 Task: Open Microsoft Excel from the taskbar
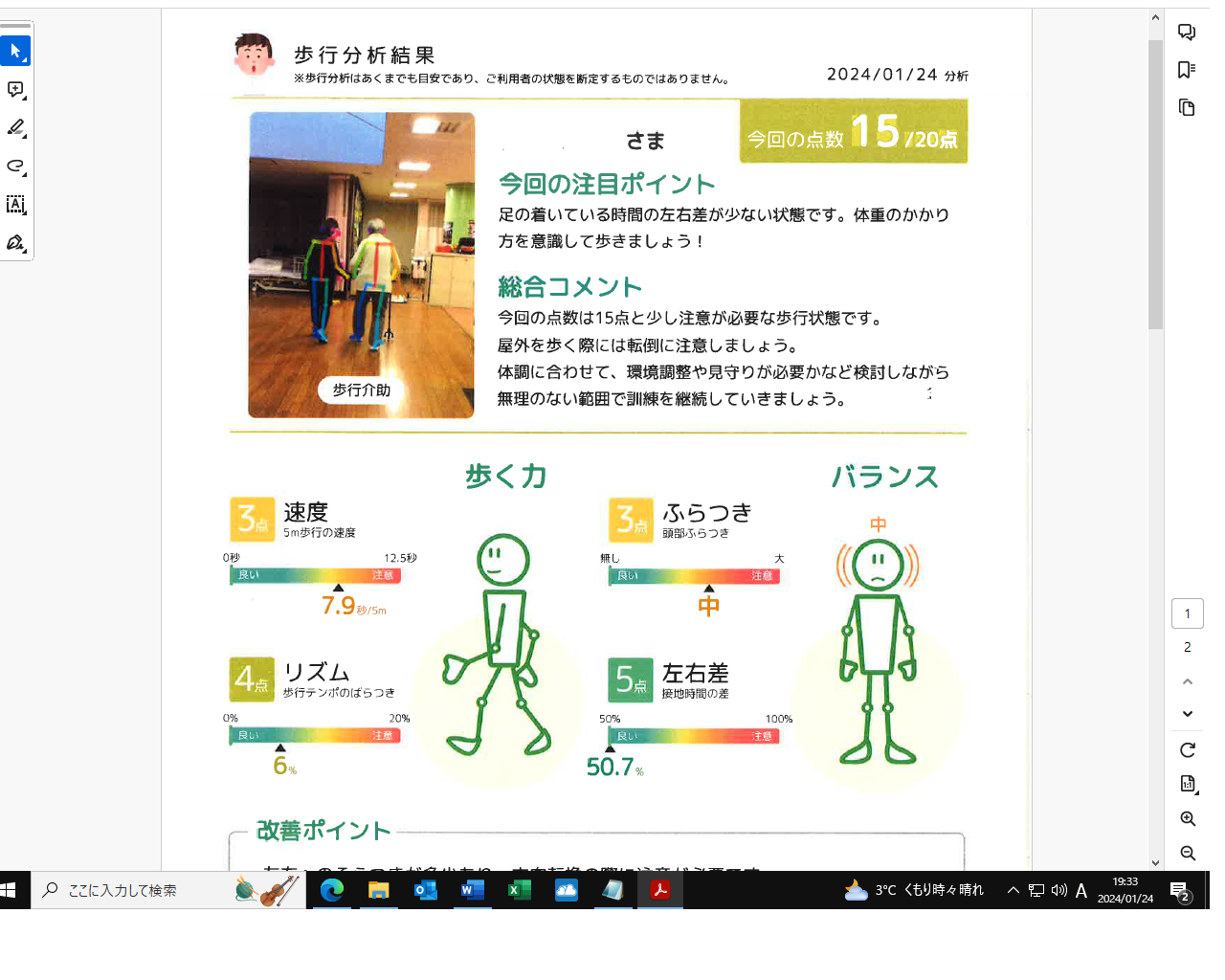click(x=520, y=890)
